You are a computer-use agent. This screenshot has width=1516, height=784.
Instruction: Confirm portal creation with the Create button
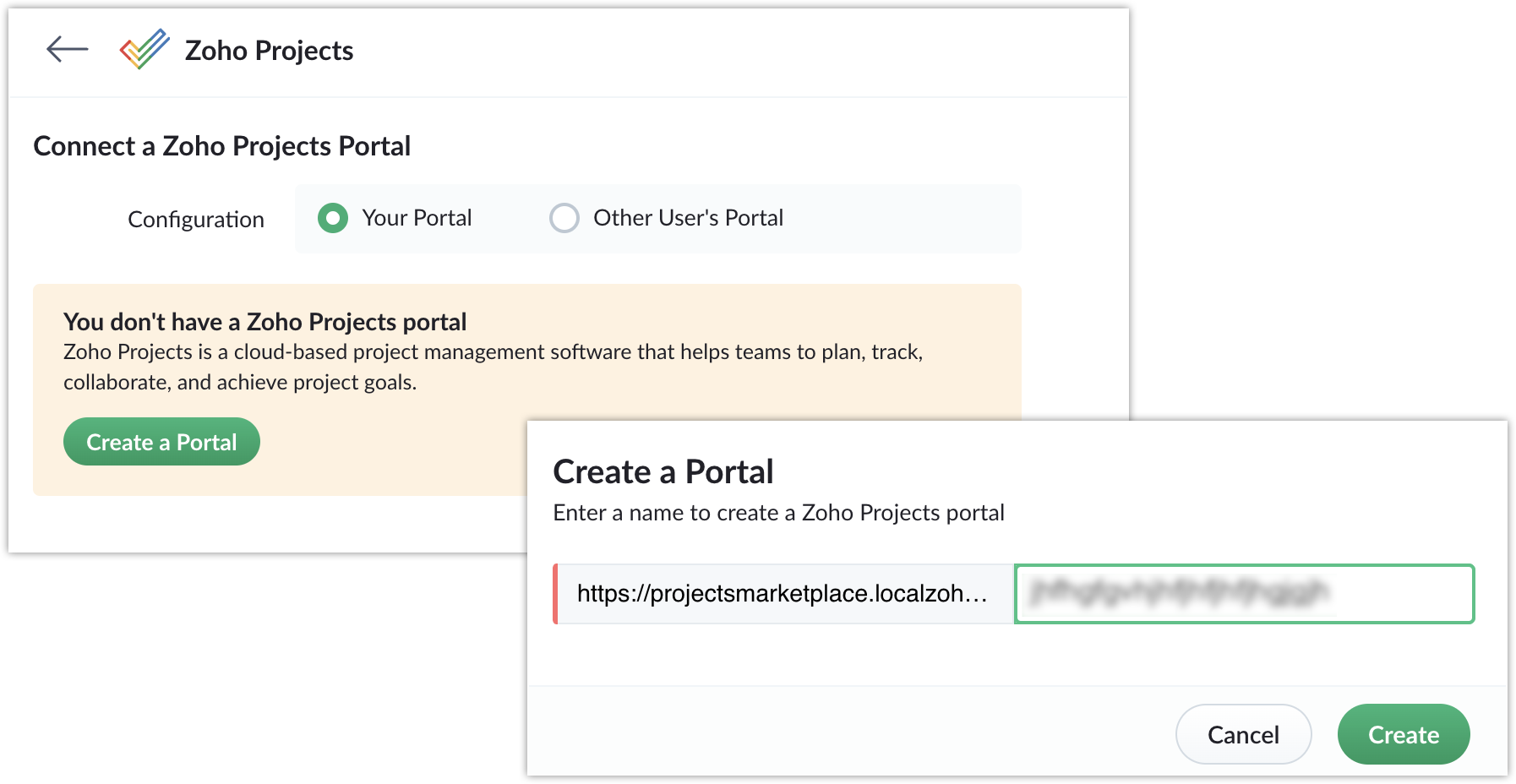click(x=1404, y=734)
